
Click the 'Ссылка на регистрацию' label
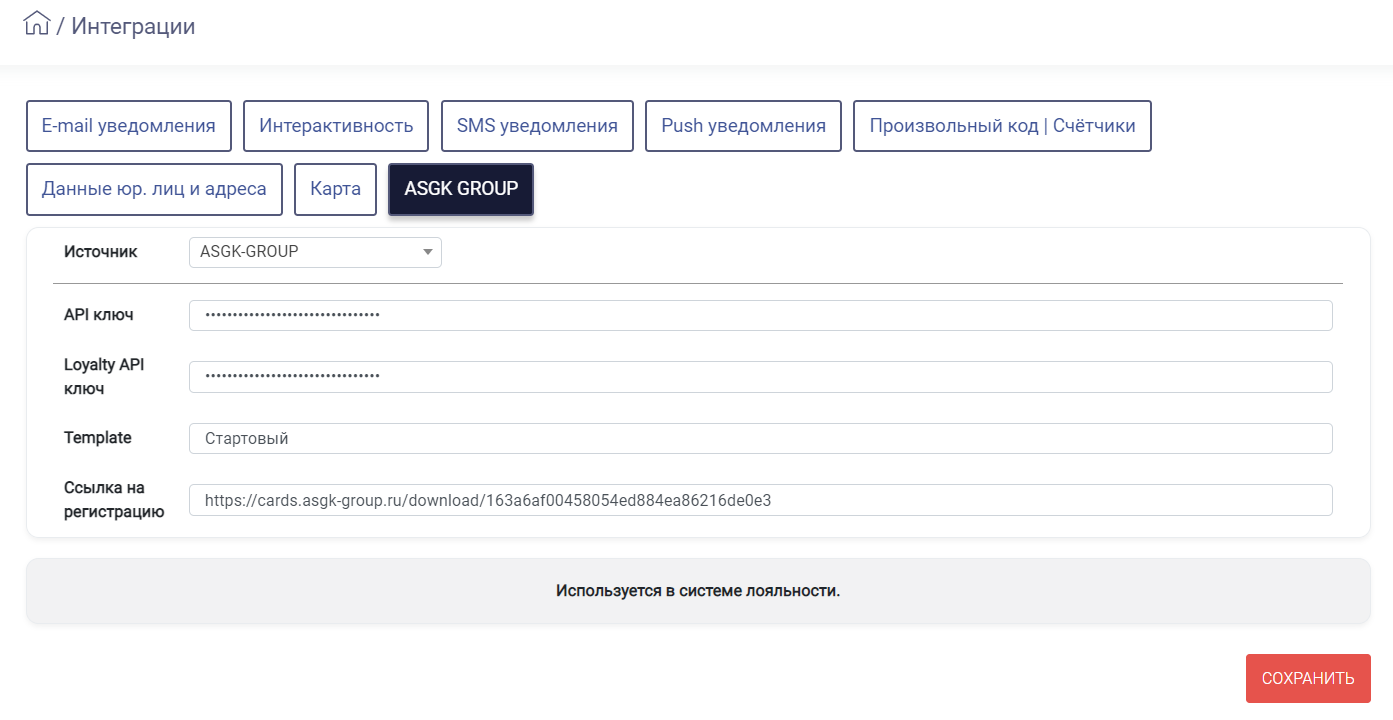point(114,500)
